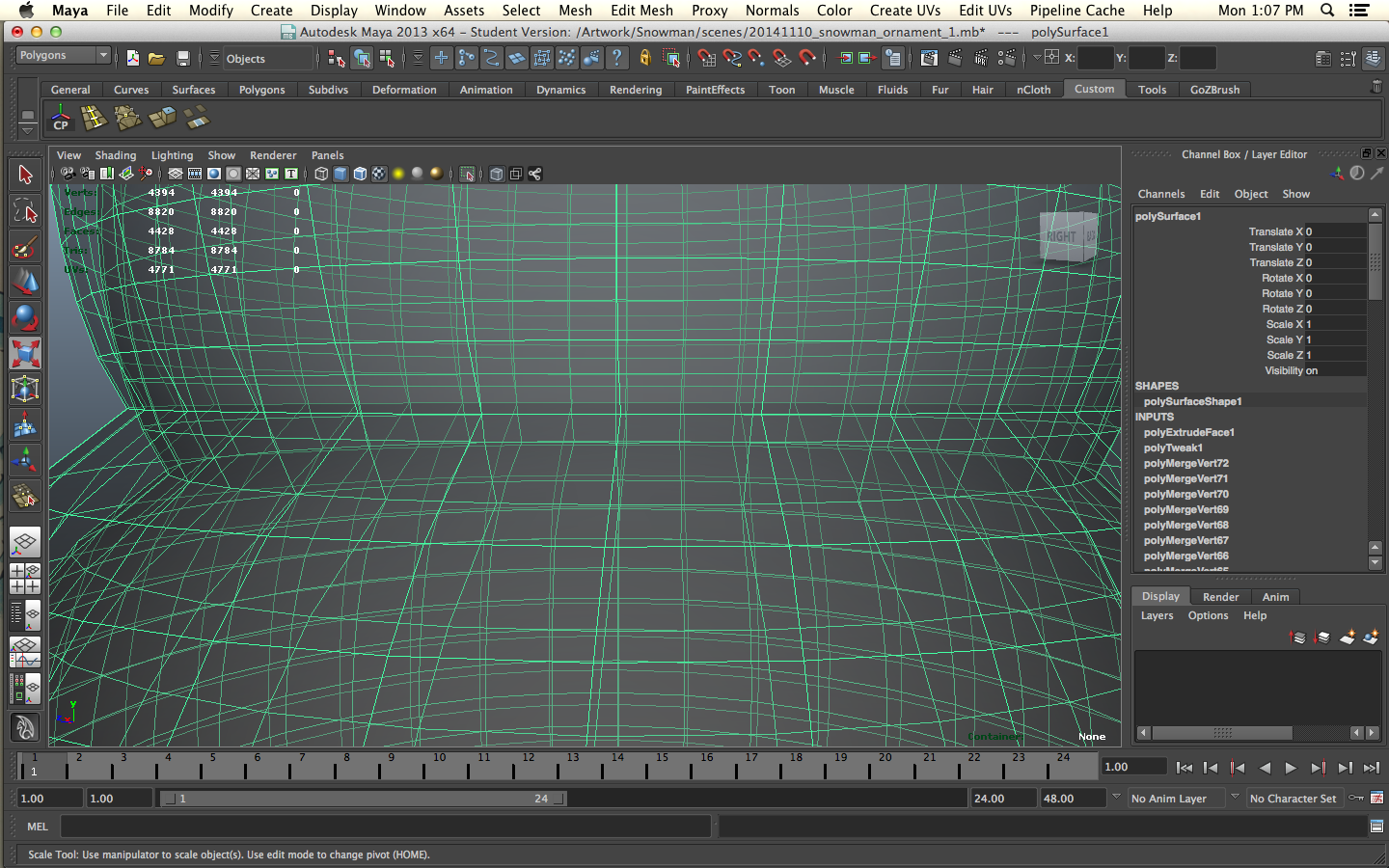Activate the Paint Selection tool
The height and width of the screenshot is (868, 1389).
[25, 247]
